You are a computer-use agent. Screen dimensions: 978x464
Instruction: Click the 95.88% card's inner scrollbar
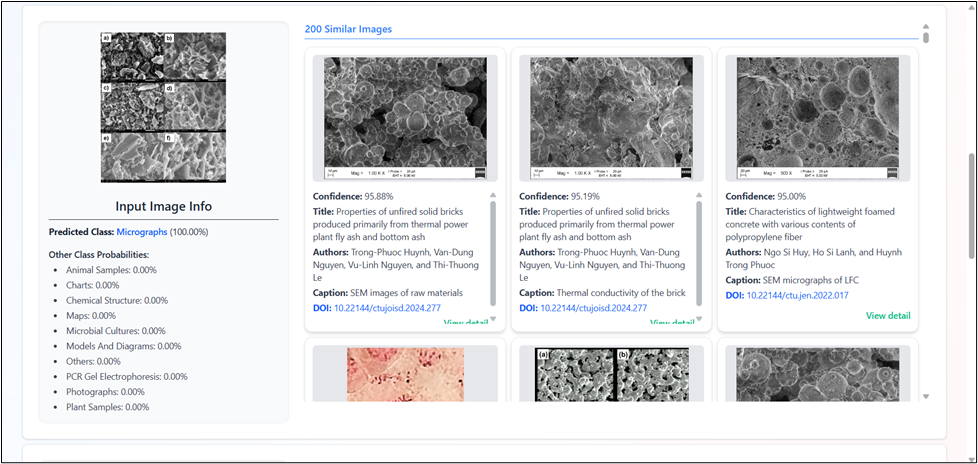(493, 253)
